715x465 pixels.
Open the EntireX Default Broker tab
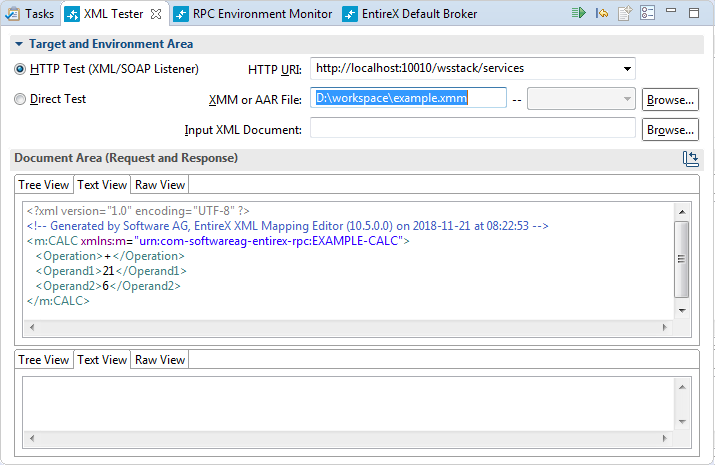pos(410,14)
